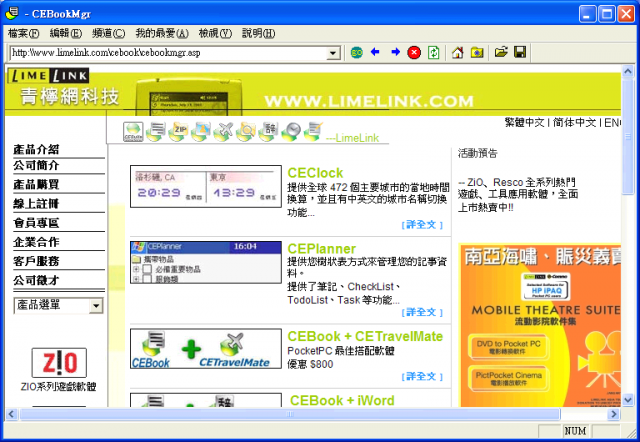Click 詳全文 link under CEClock
640x442 pixels.
coord(422,225)
